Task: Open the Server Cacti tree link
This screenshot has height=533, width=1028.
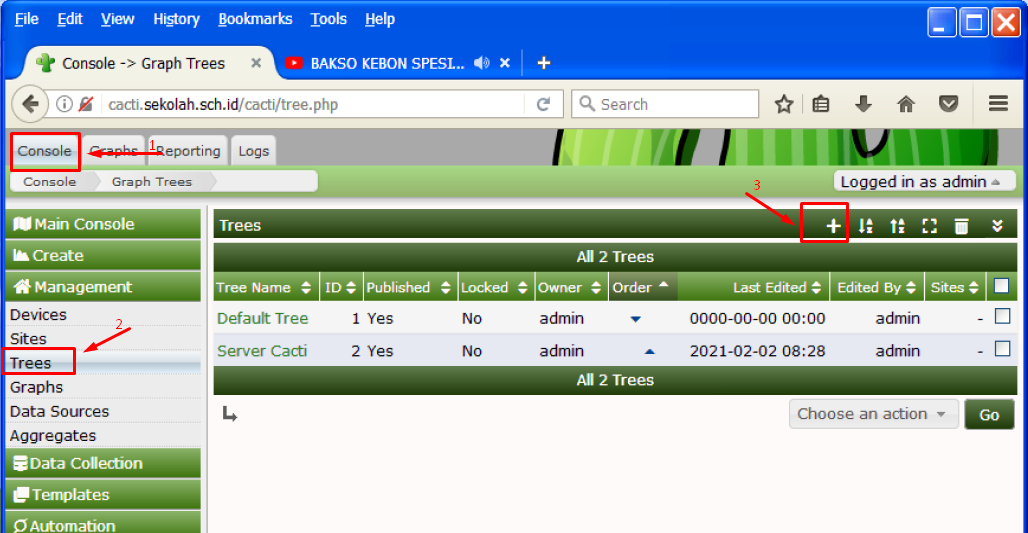Action: coord(262,351)
